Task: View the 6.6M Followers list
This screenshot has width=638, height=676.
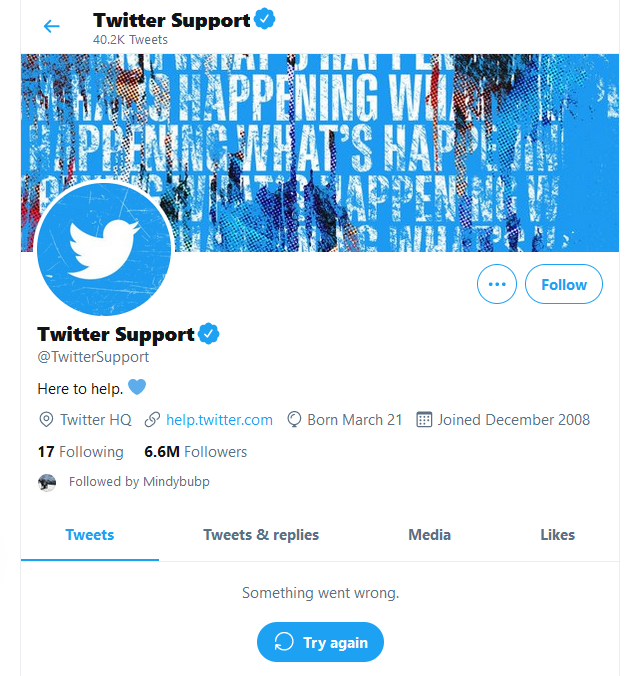Action: click(196, 451)
